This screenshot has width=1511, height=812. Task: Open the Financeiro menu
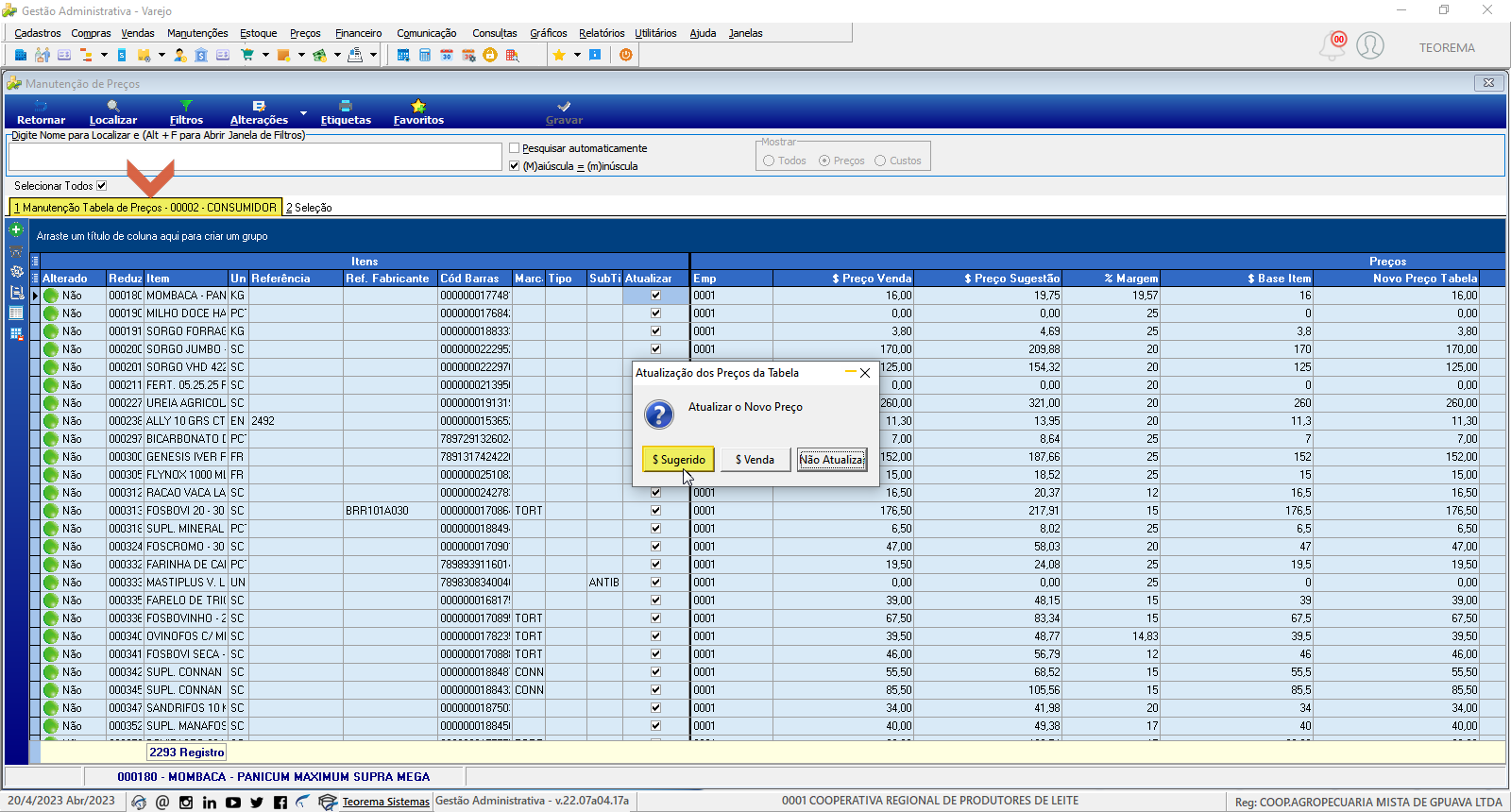click(x=359, y=33)
